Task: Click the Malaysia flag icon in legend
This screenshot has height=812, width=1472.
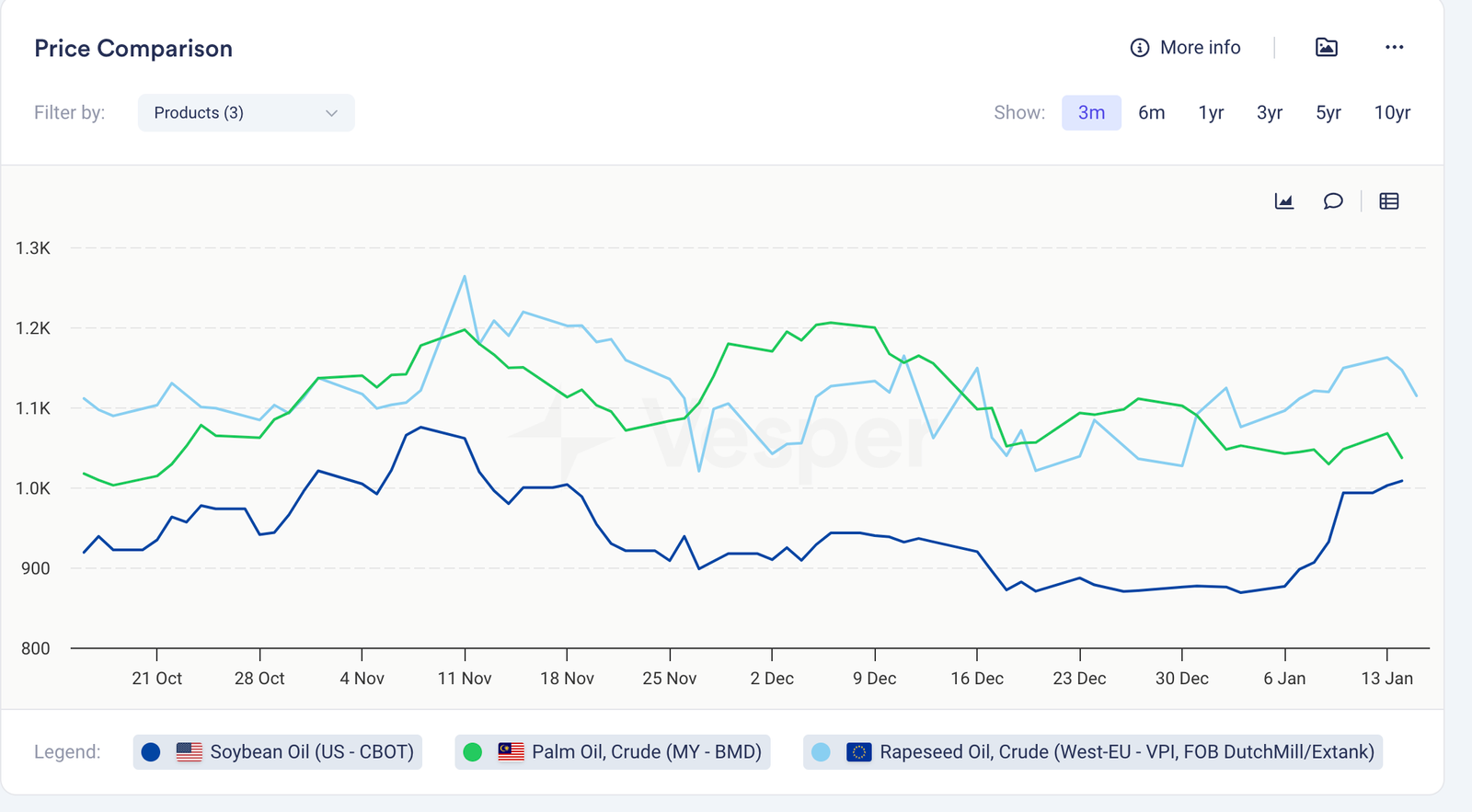Action: 511,752
